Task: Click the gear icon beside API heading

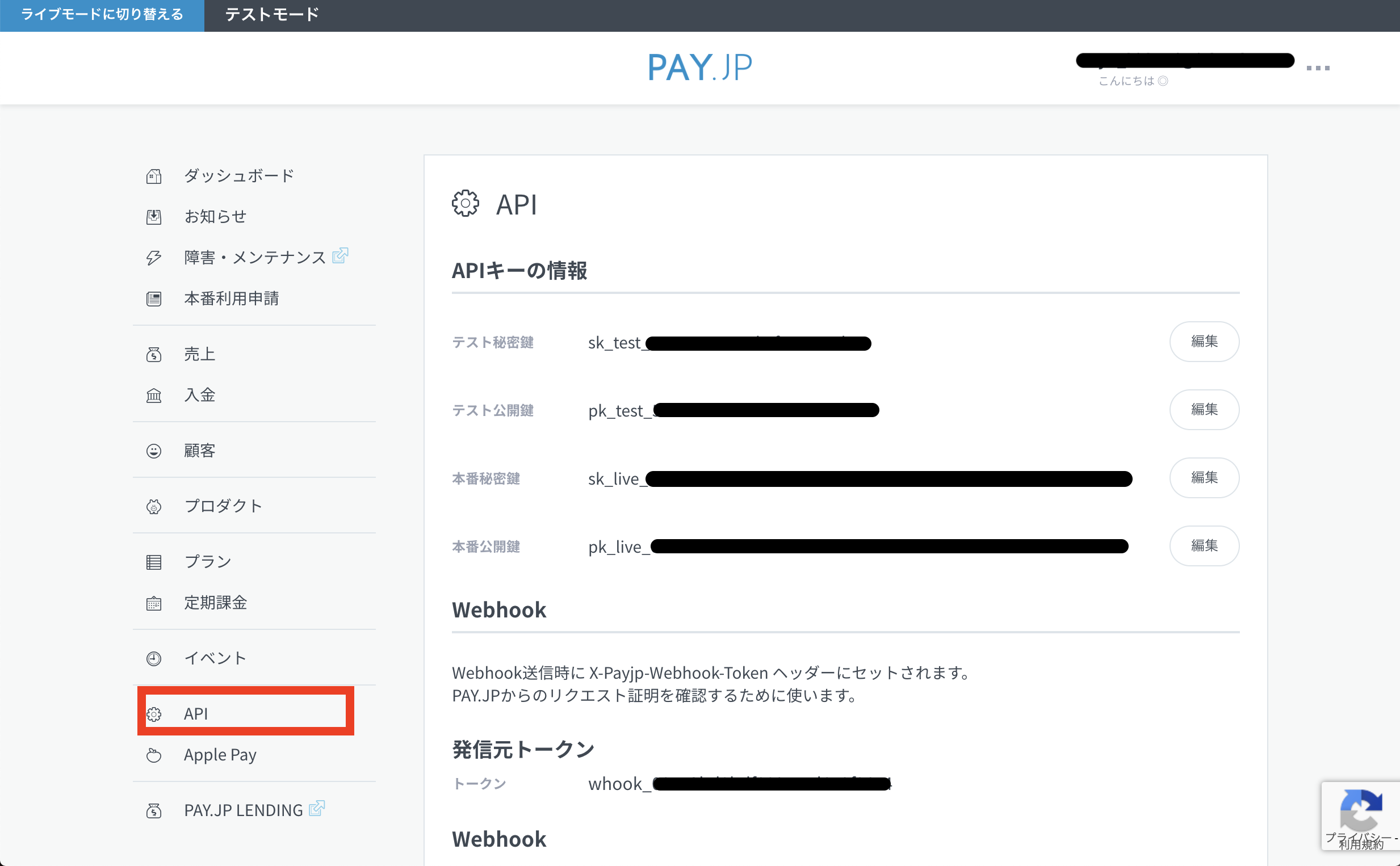Action: [x=465, y=203]
